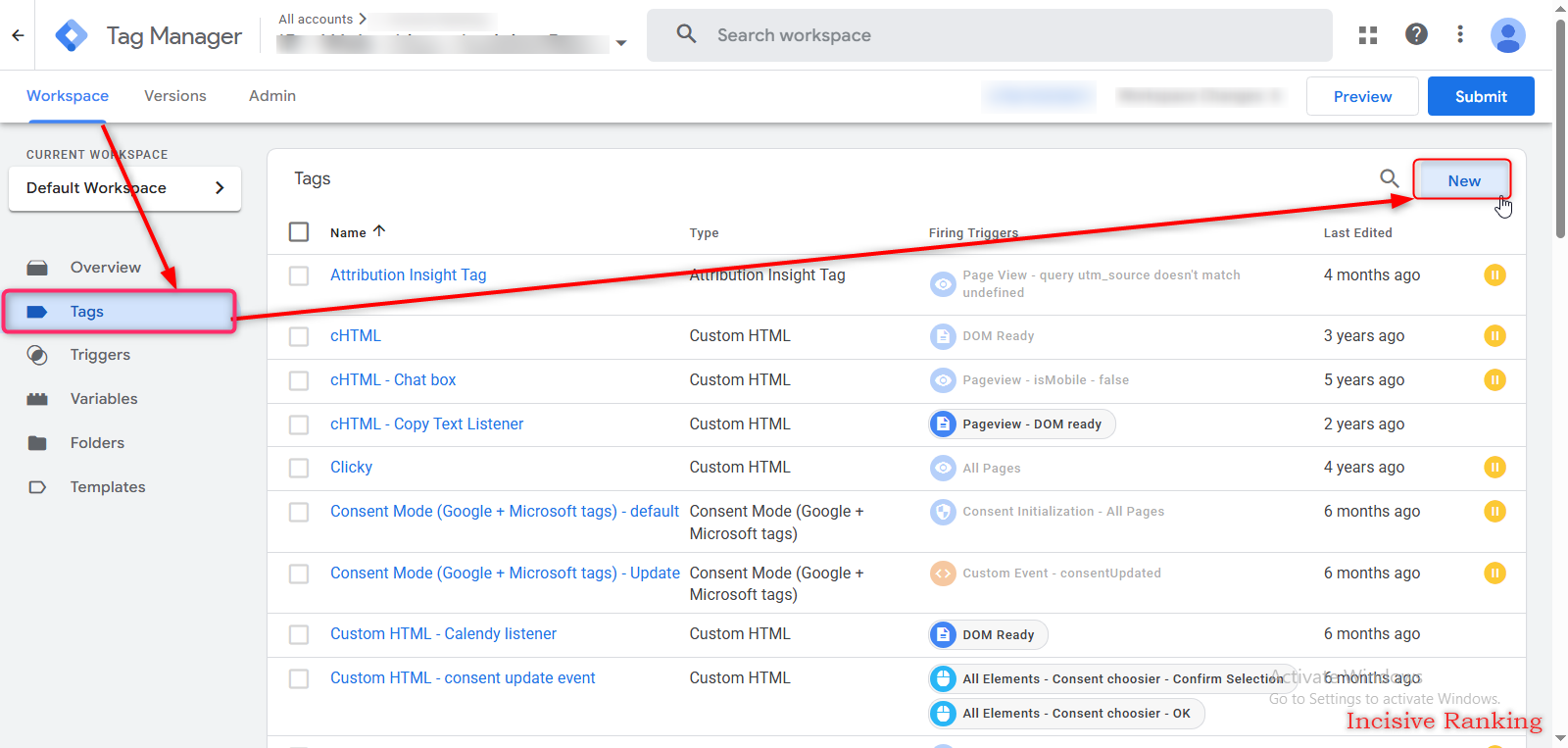The image size is (1568, 748).
Task: Click All Pages trigger icon on Clicky row
Action: tap(943, 469)
